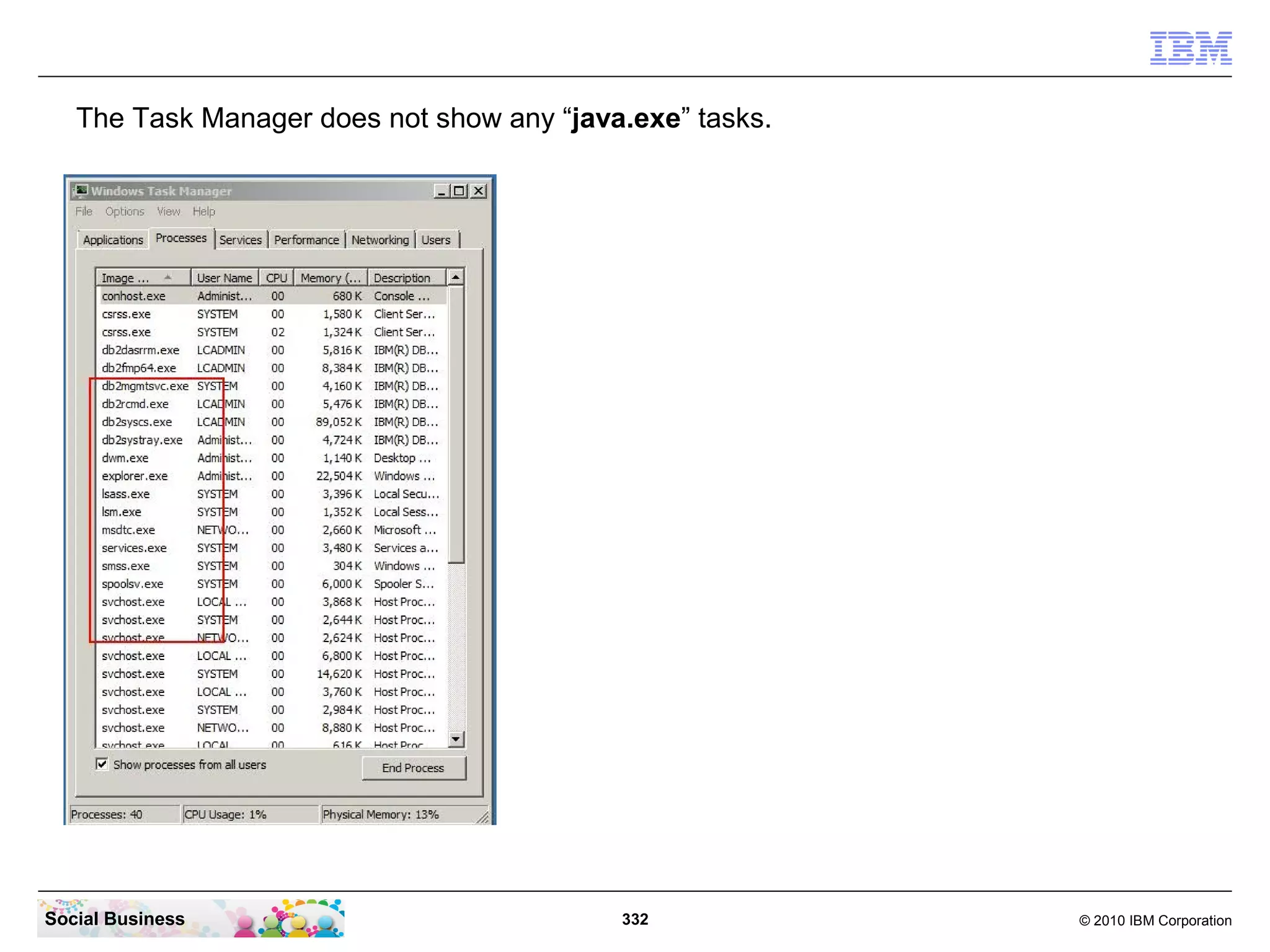This screenshot has height=952, width=1270.
Task: Open the View menu
Action: 169,211
